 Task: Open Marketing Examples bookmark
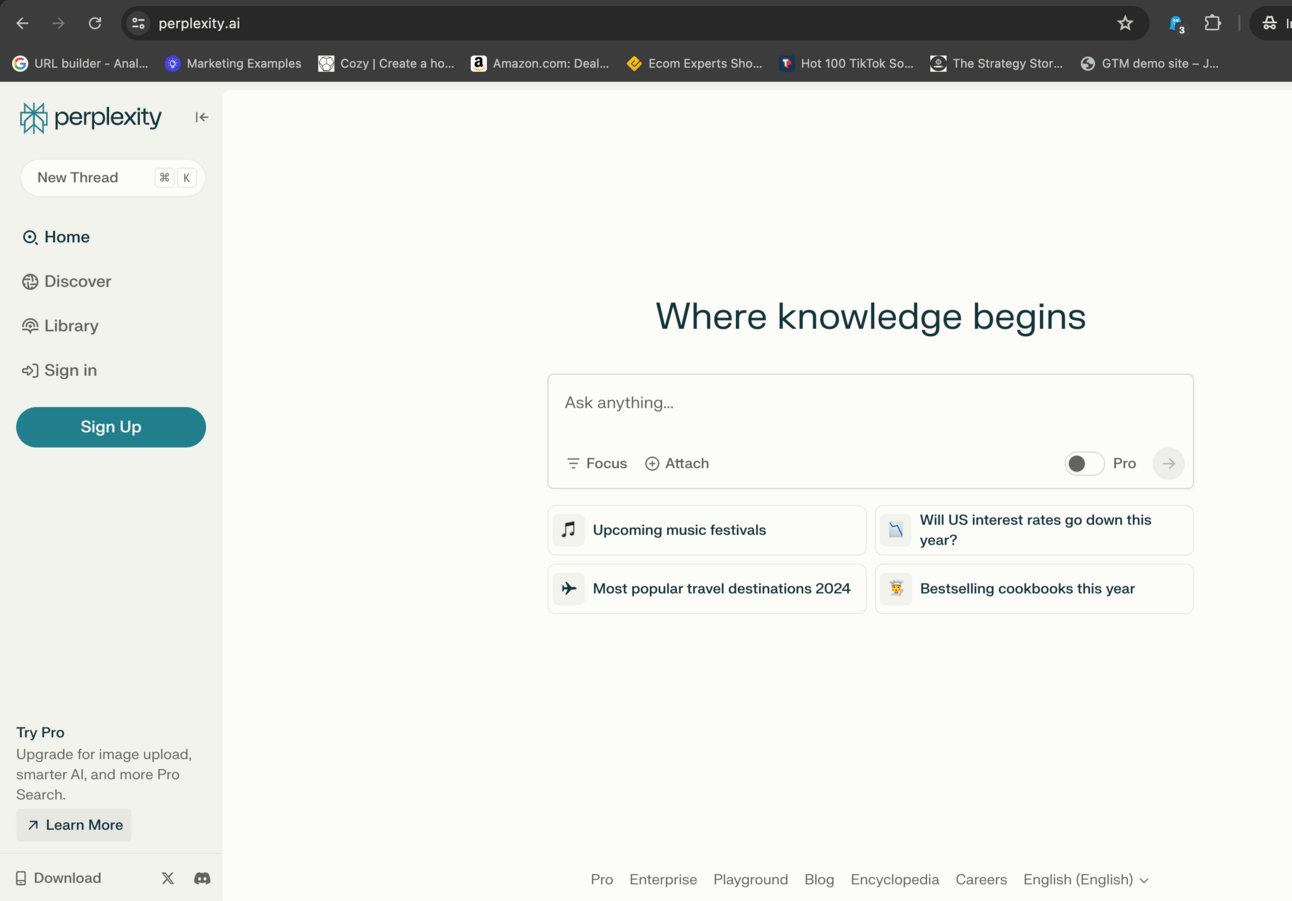click(x=233, y=63)
